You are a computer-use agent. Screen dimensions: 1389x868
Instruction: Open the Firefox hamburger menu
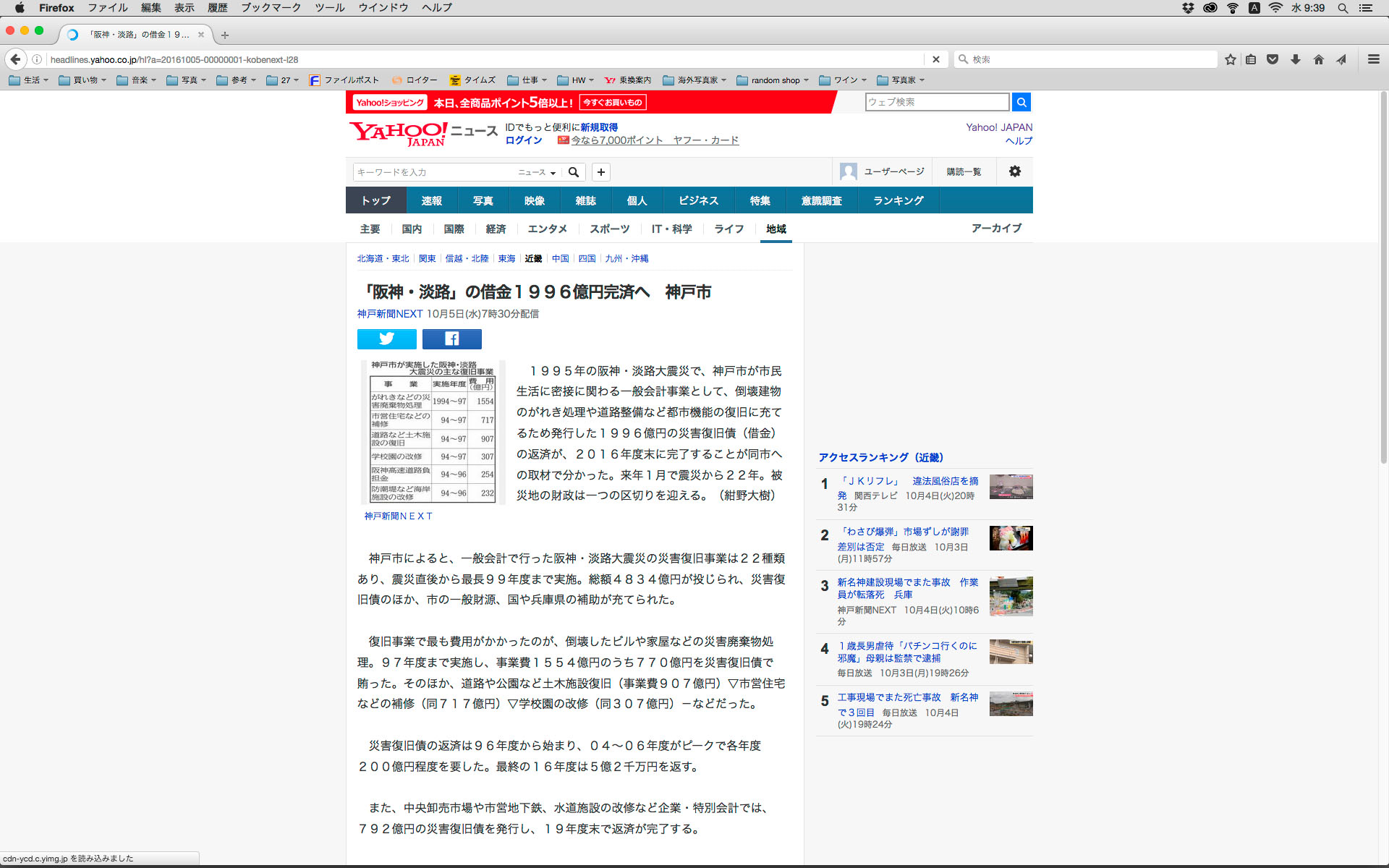tap(1373, 59)
